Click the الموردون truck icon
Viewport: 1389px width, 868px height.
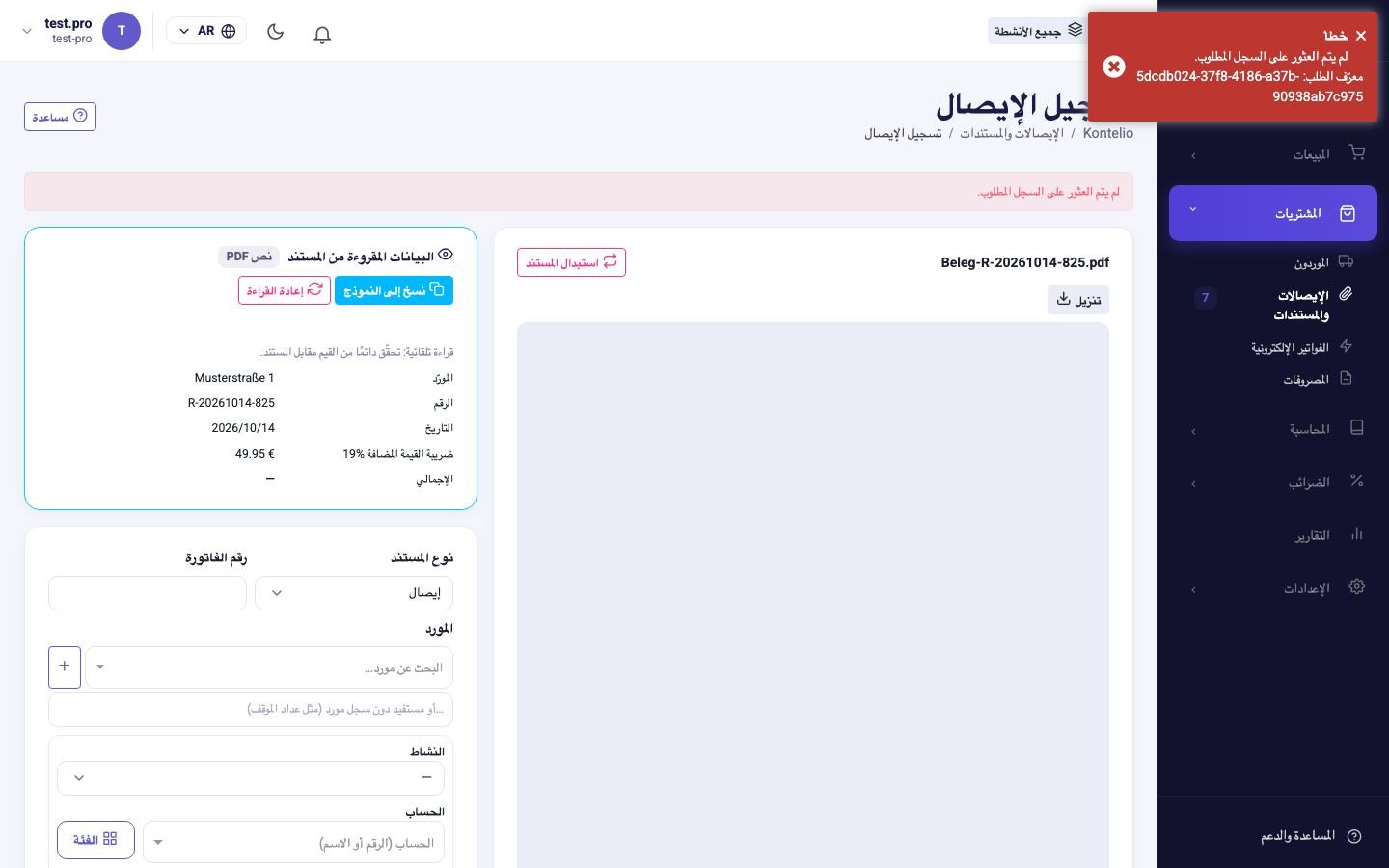click(1346, 261)
